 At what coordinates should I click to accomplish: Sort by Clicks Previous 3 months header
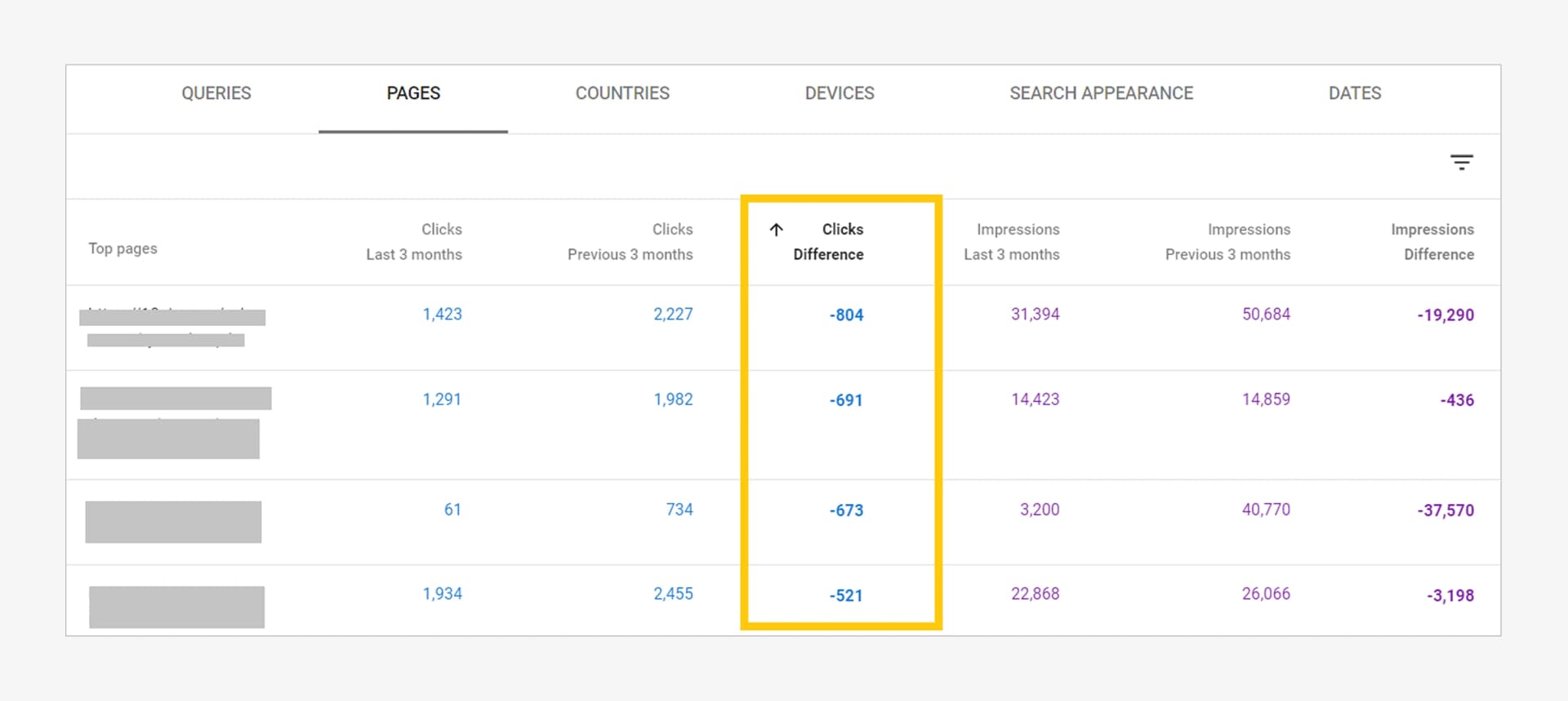630,242
